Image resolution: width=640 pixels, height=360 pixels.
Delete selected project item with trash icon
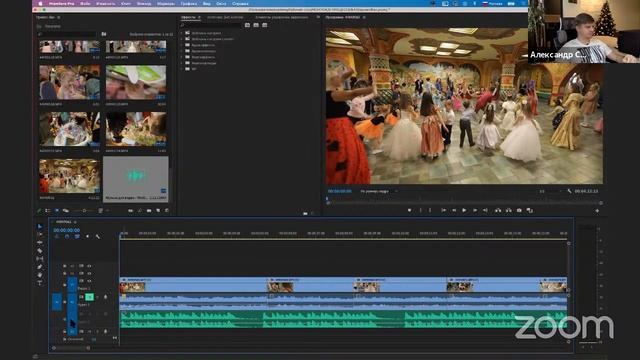[167, 211]
